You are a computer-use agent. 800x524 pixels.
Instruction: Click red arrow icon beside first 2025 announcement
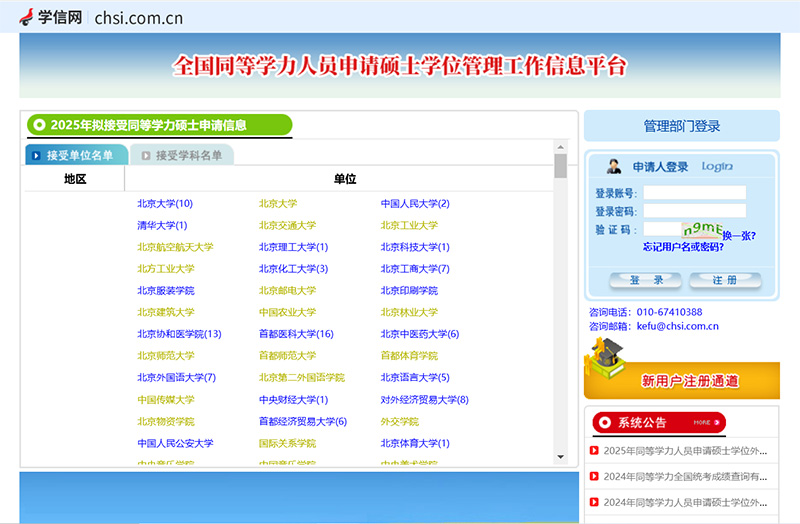point(594,451)
